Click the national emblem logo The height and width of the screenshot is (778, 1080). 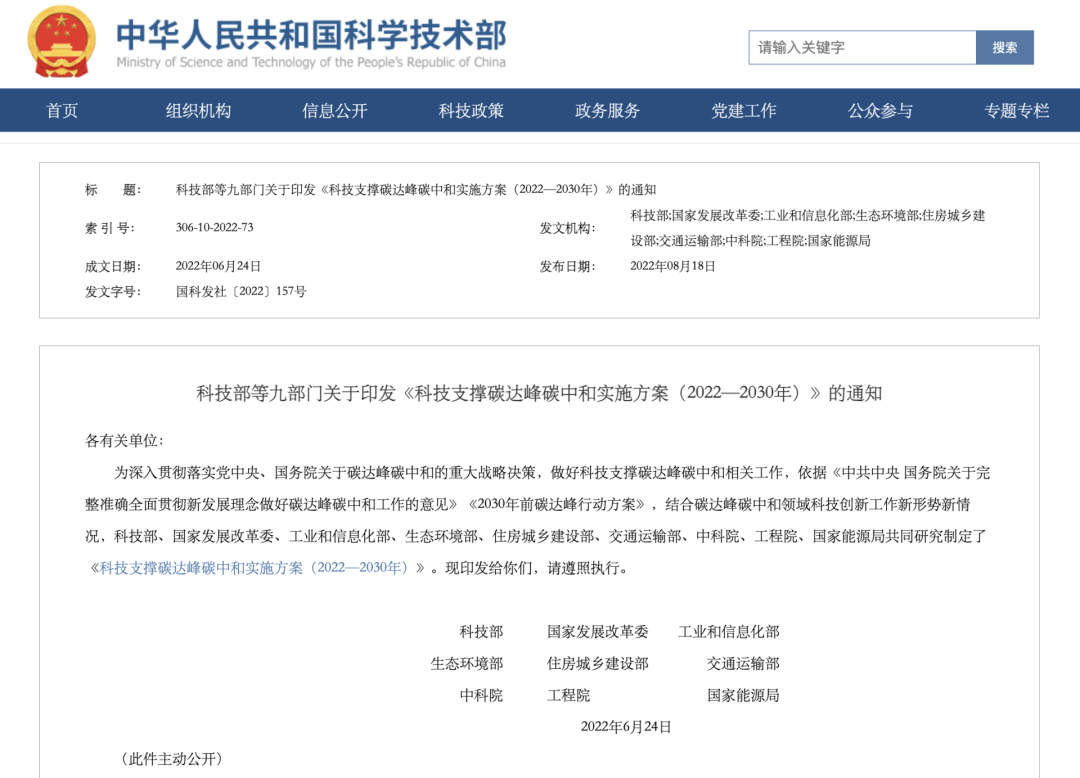click(x=62, y=42)
